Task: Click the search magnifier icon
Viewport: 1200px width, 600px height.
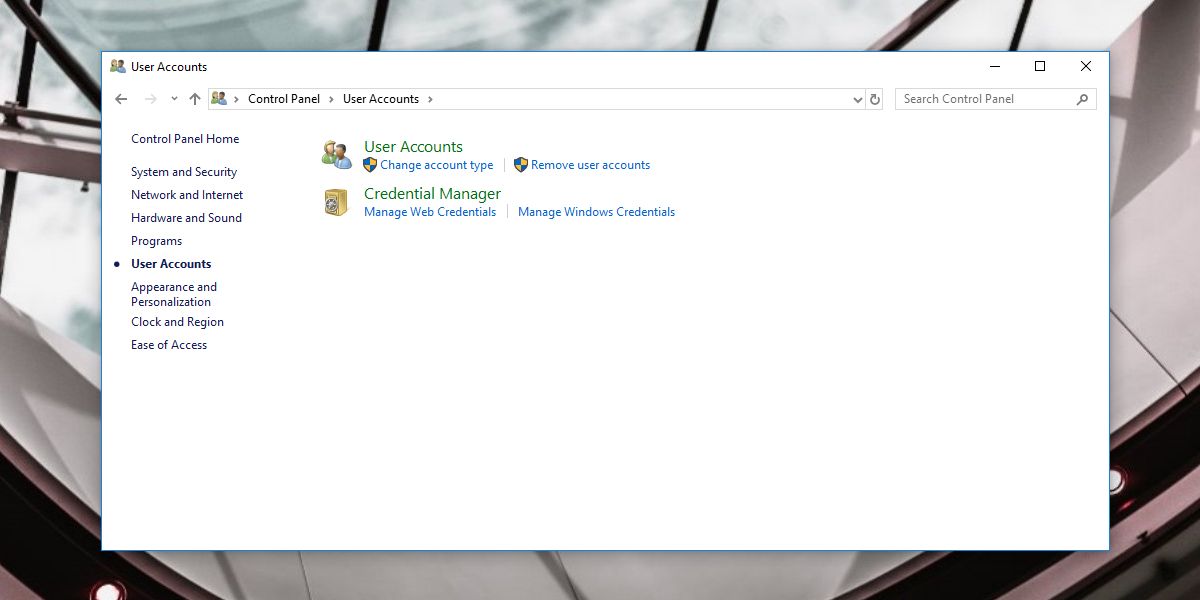Action: pyautogui.click(x=1082, y=99)
